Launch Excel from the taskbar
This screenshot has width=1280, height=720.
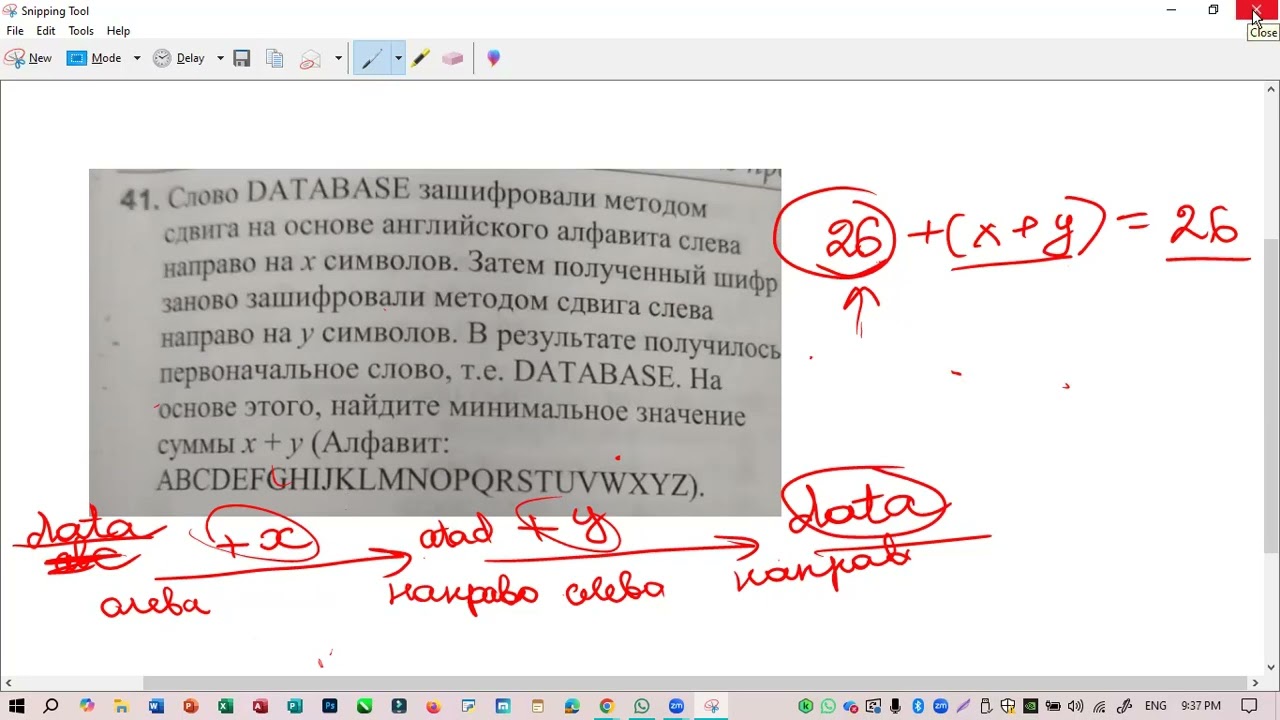(225, 706)
